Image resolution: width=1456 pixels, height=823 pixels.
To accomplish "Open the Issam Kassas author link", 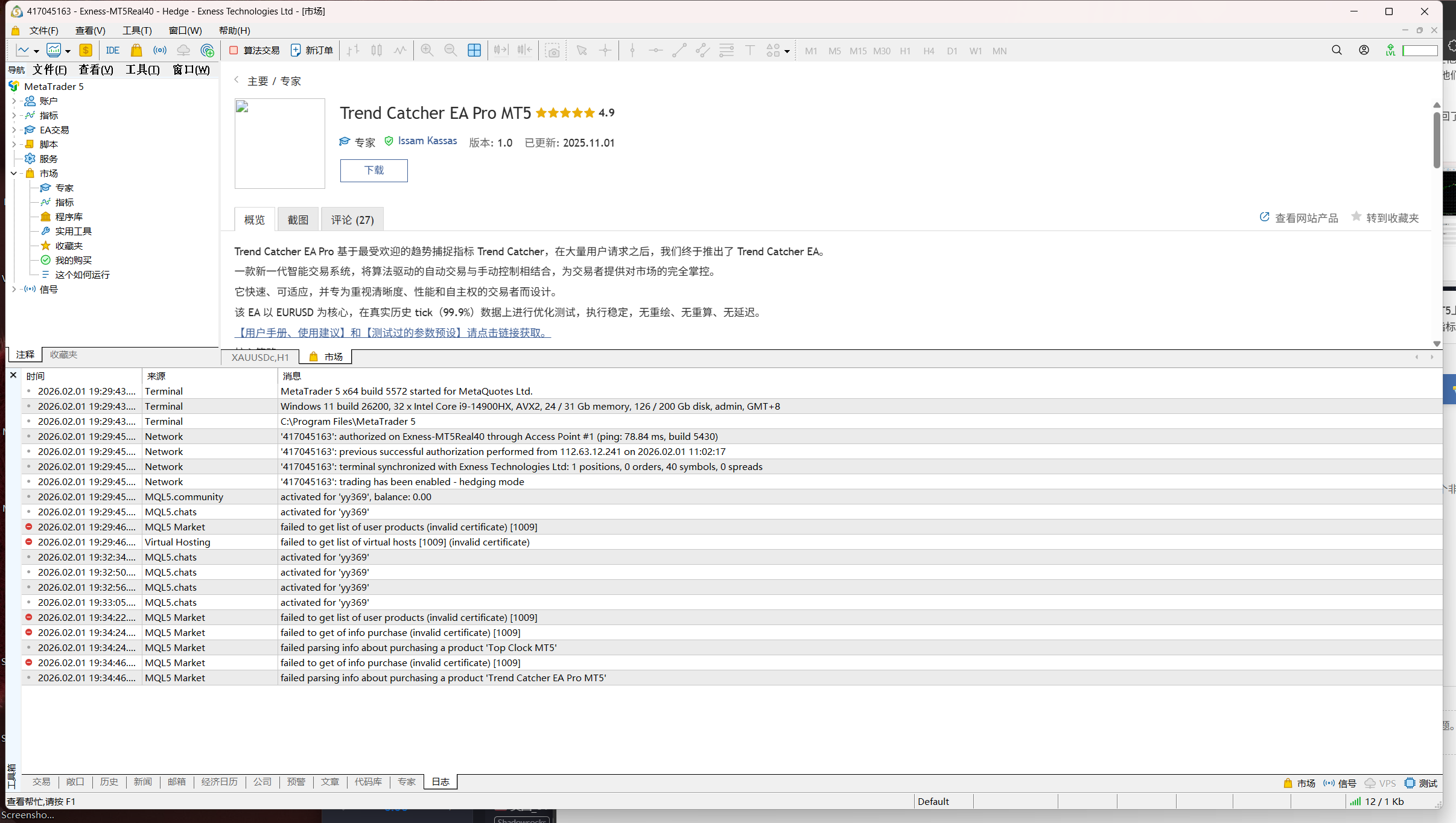I will [427, 141].
